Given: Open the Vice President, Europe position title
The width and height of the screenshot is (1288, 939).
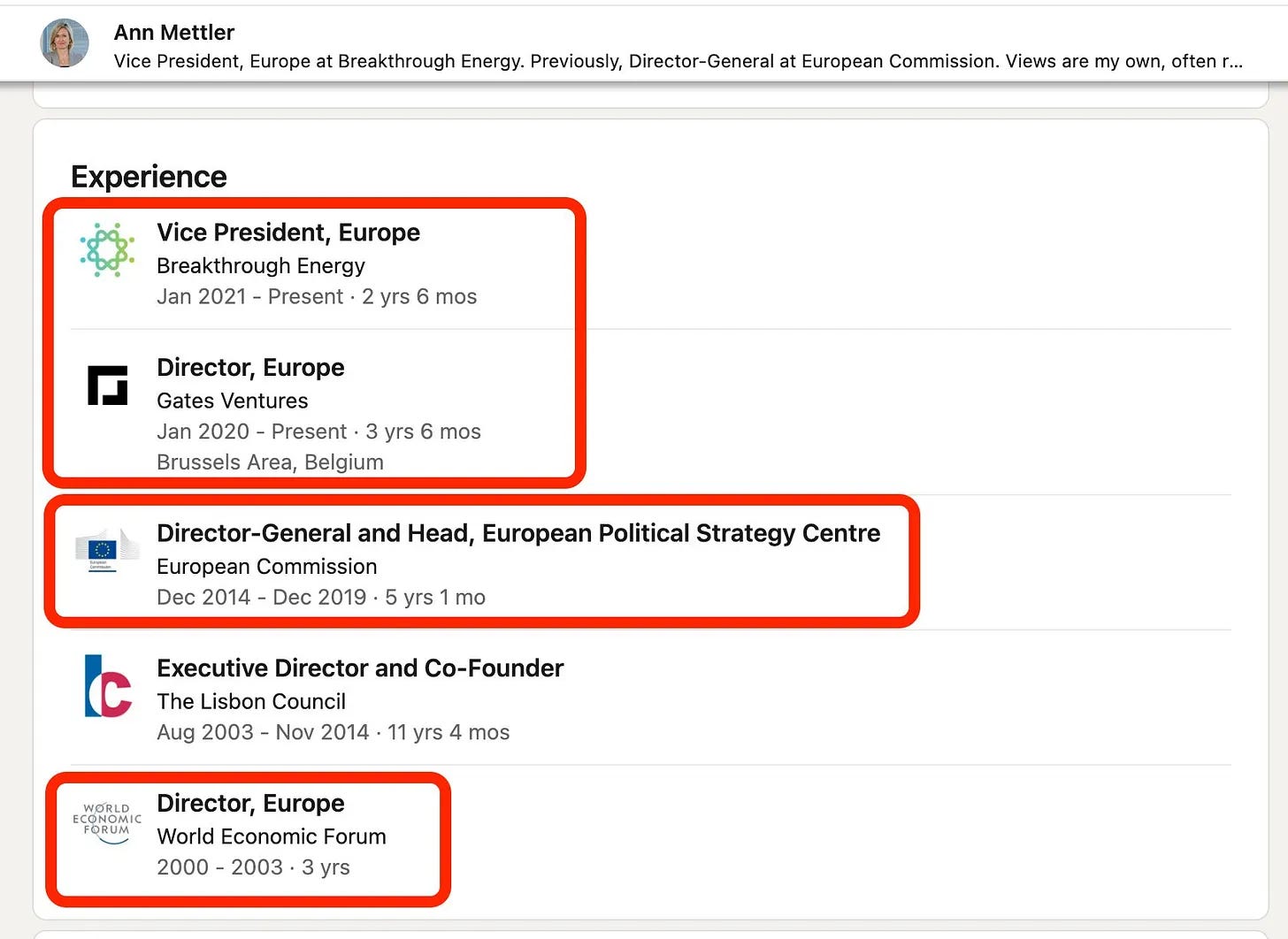Looking at the screenshot, I should coord(288,233).
